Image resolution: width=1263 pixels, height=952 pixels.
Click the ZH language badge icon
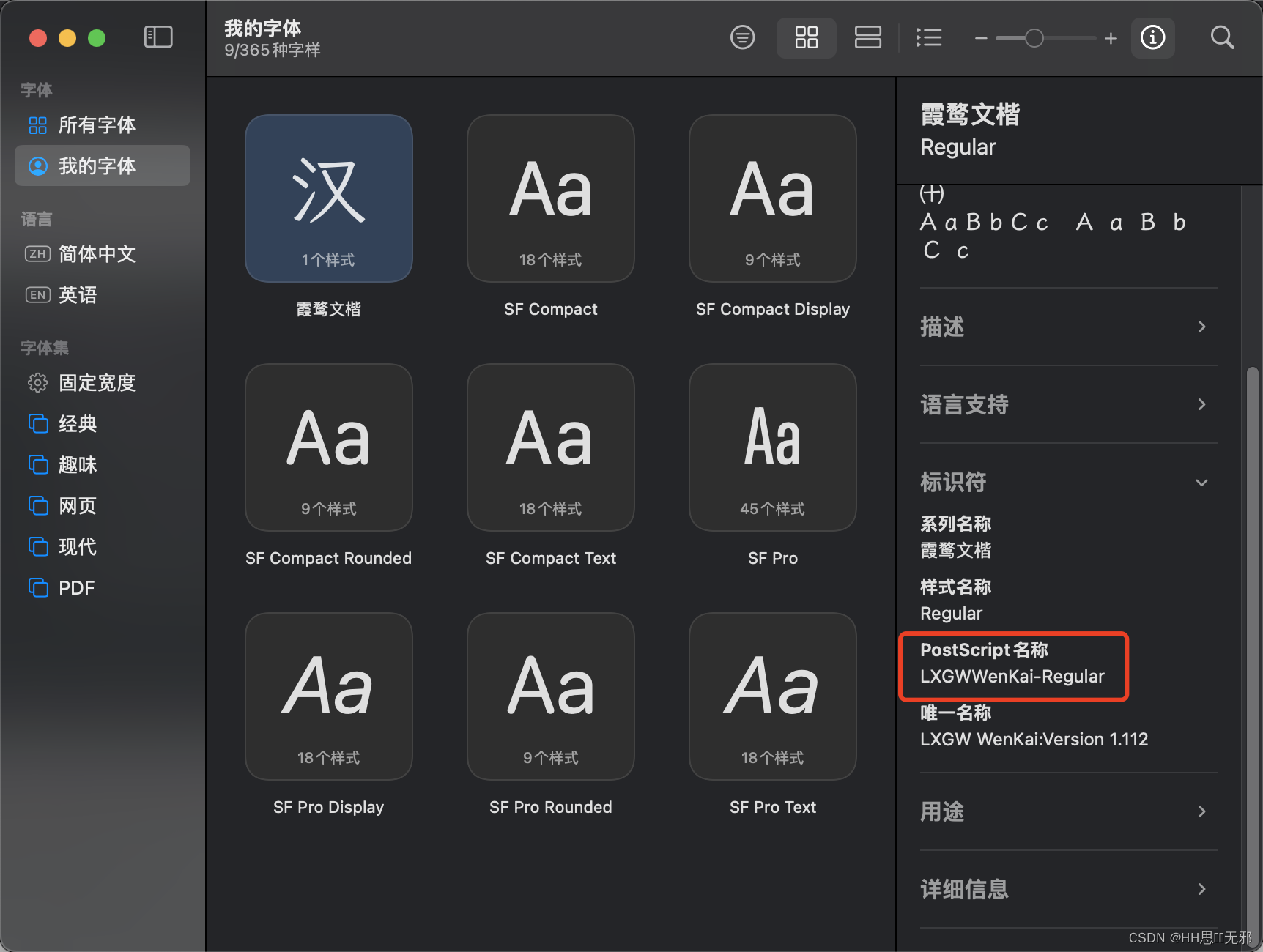coord(38,254)
